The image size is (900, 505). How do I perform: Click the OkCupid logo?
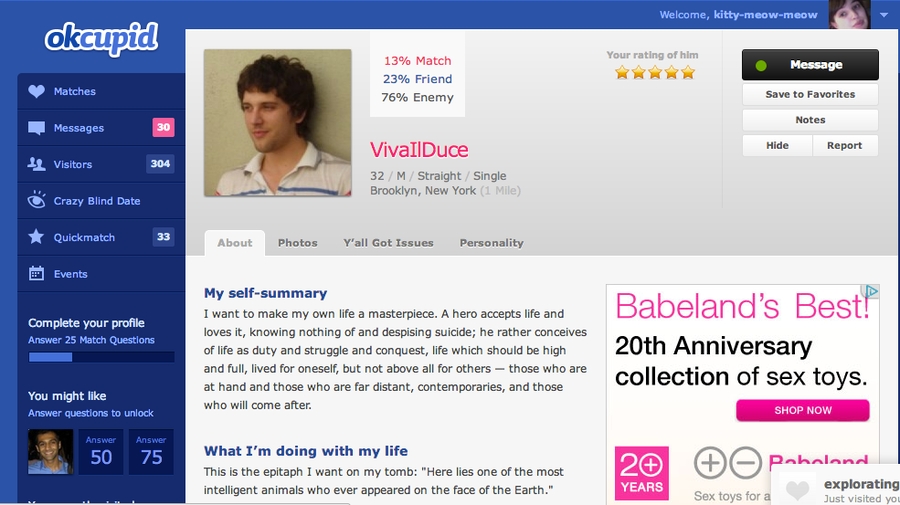click(x=101, y=39)
